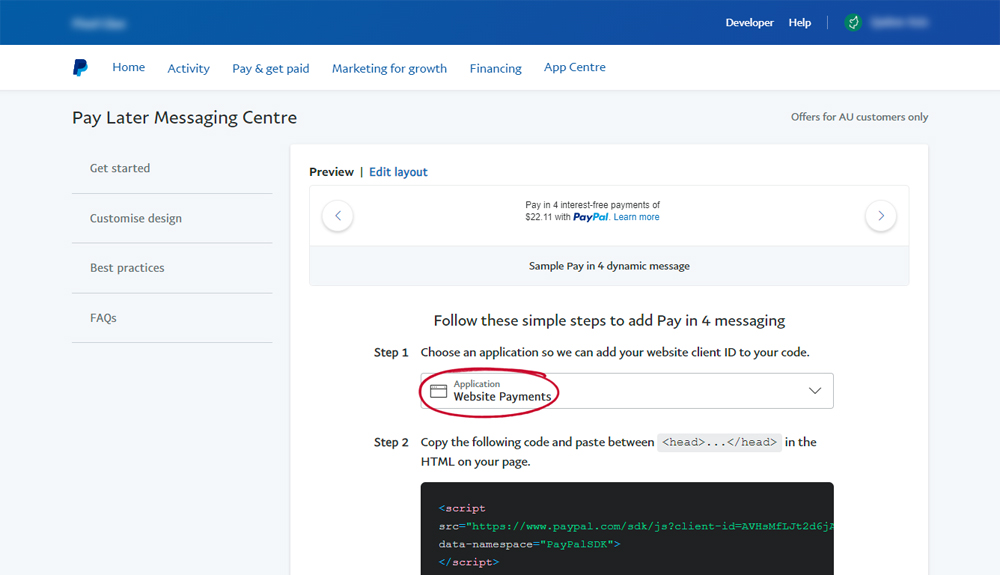Open the profile avatar icon

click(852, 22)
